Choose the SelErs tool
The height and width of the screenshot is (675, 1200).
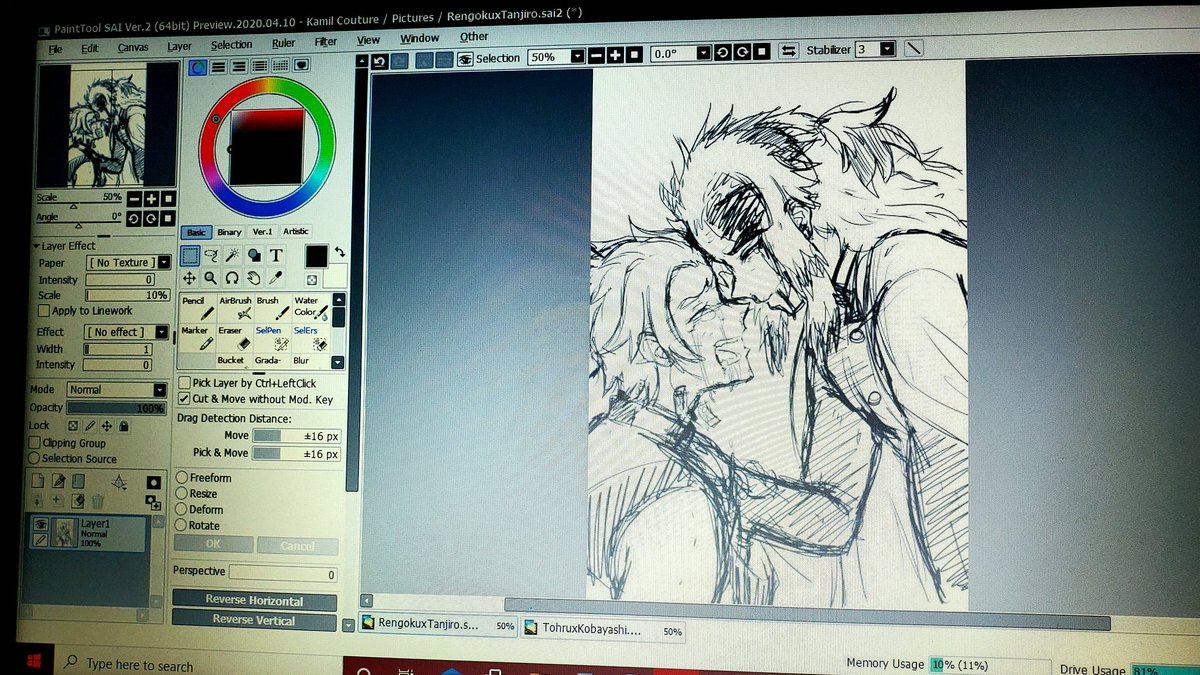310,338
